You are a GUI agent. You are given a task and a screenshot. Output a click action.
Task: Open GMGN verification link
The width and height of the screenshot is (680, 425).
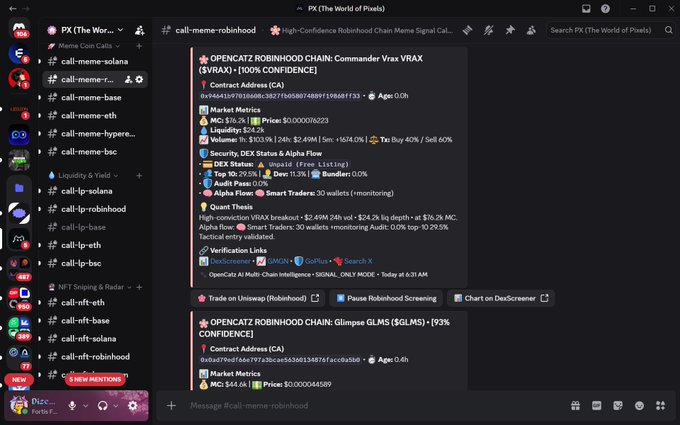click(278, 261)
